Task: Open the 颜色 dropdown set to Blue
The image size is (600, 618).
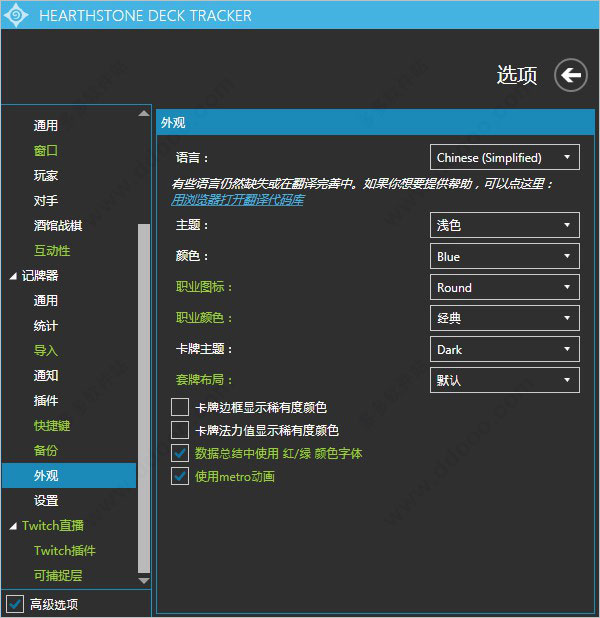Action: [504, 256]
